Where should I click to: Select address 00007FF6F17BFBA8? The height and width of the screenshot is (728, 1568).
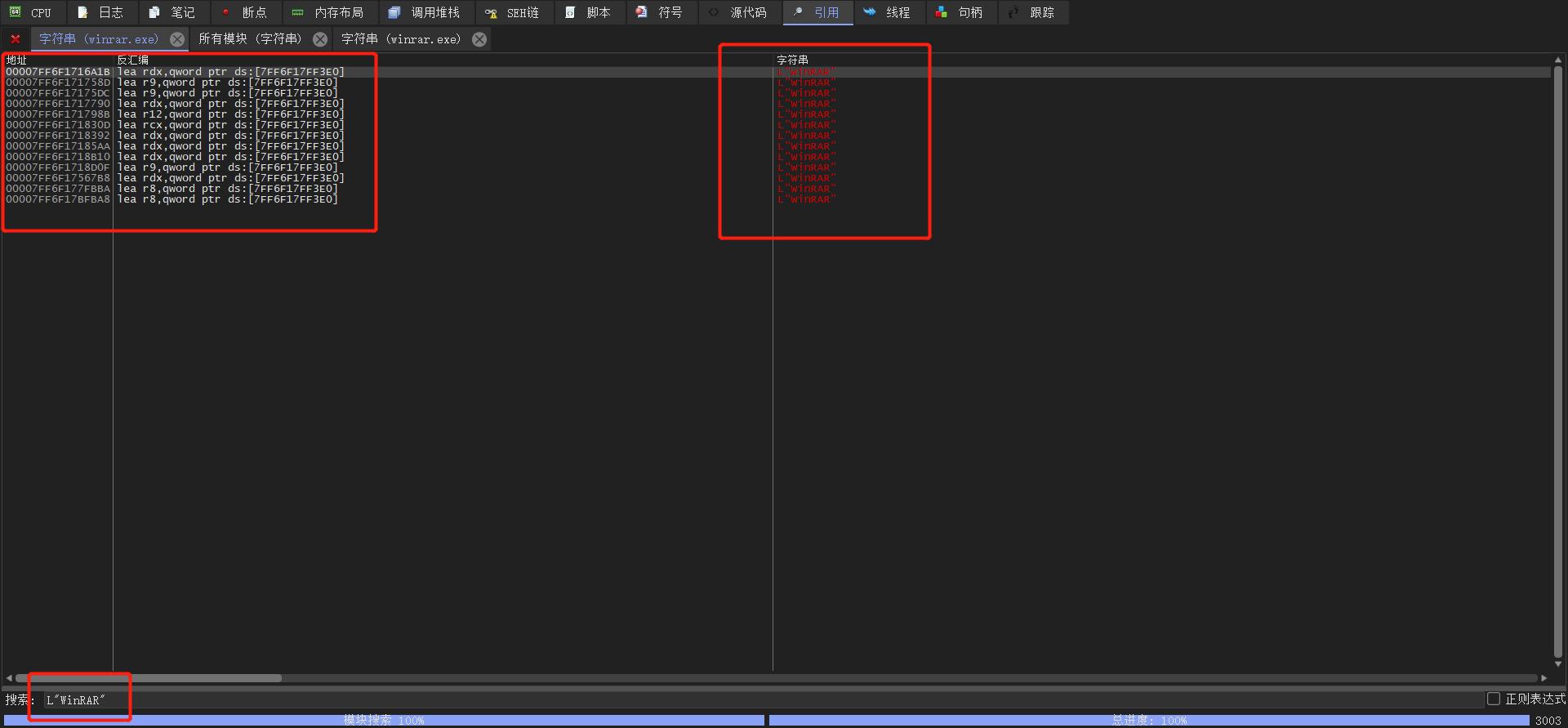[58, 199]
